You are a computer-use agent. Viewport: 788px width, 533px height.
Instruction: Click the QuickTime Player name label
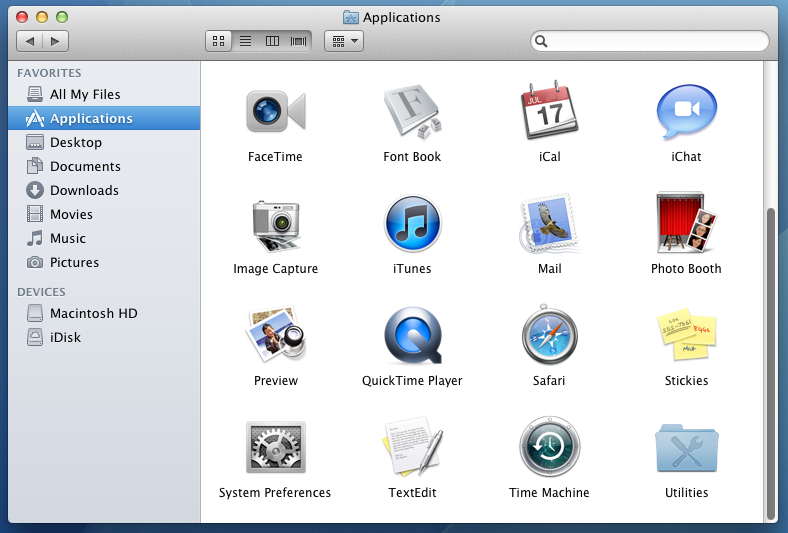pyautogui.click(x=412, y=381)
